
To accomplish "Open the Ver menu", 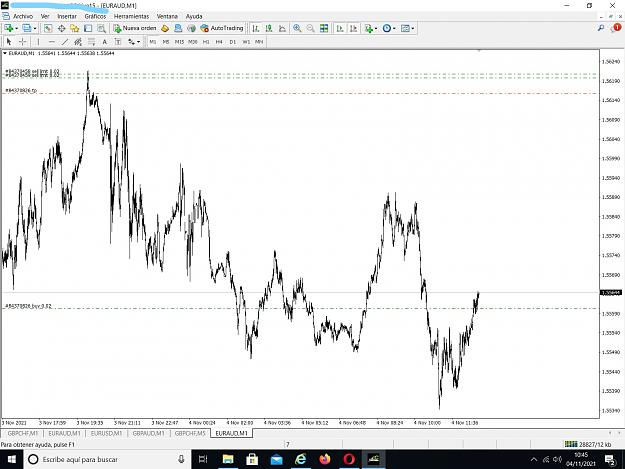I will [45, 16].
